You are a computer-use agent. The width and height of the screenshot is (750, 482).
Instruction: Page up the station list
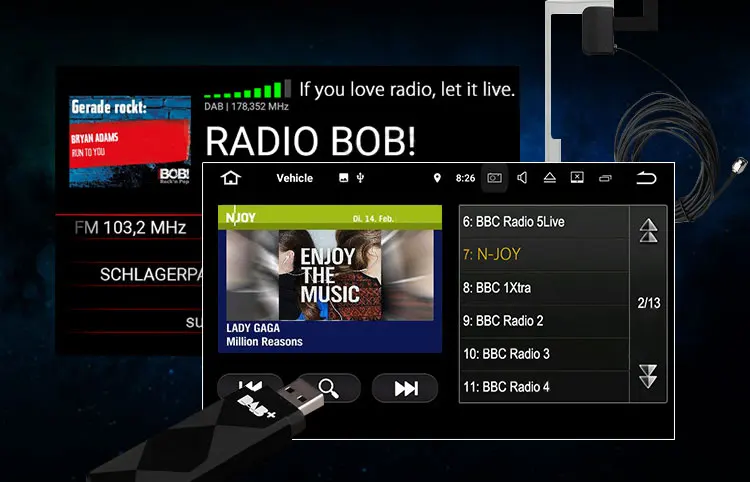click(648, 230)
